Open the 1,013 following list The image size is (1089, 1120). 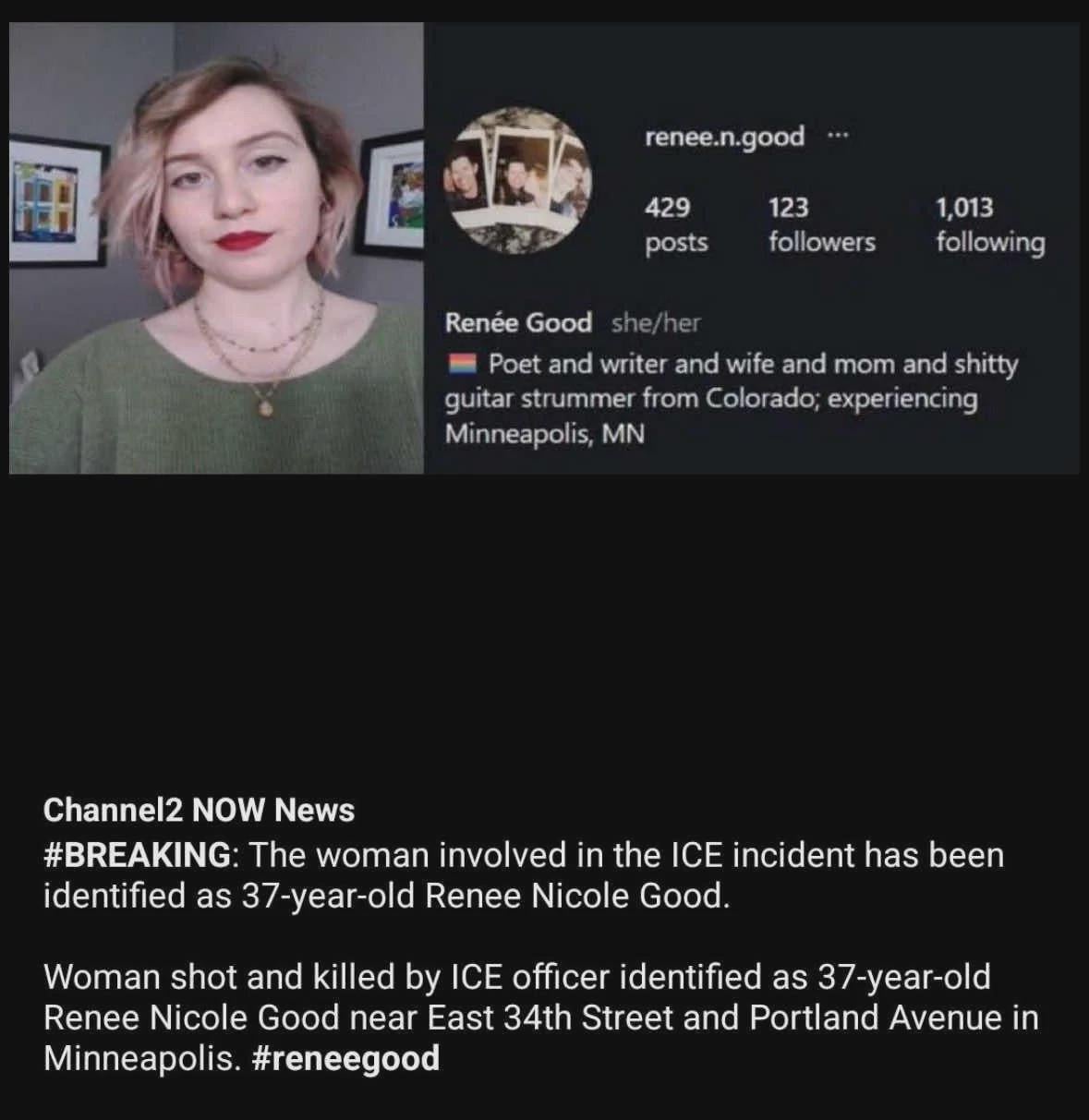pos(990,224)
